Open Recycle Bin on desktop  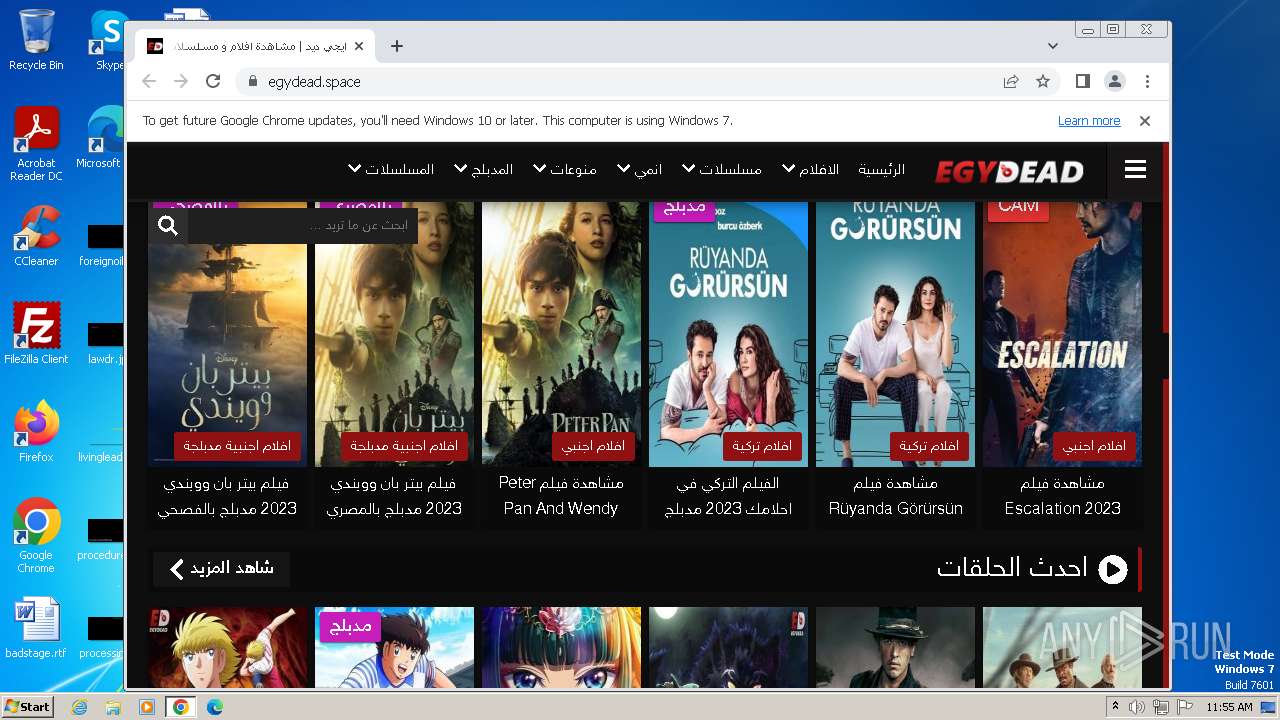coord(36,40)
